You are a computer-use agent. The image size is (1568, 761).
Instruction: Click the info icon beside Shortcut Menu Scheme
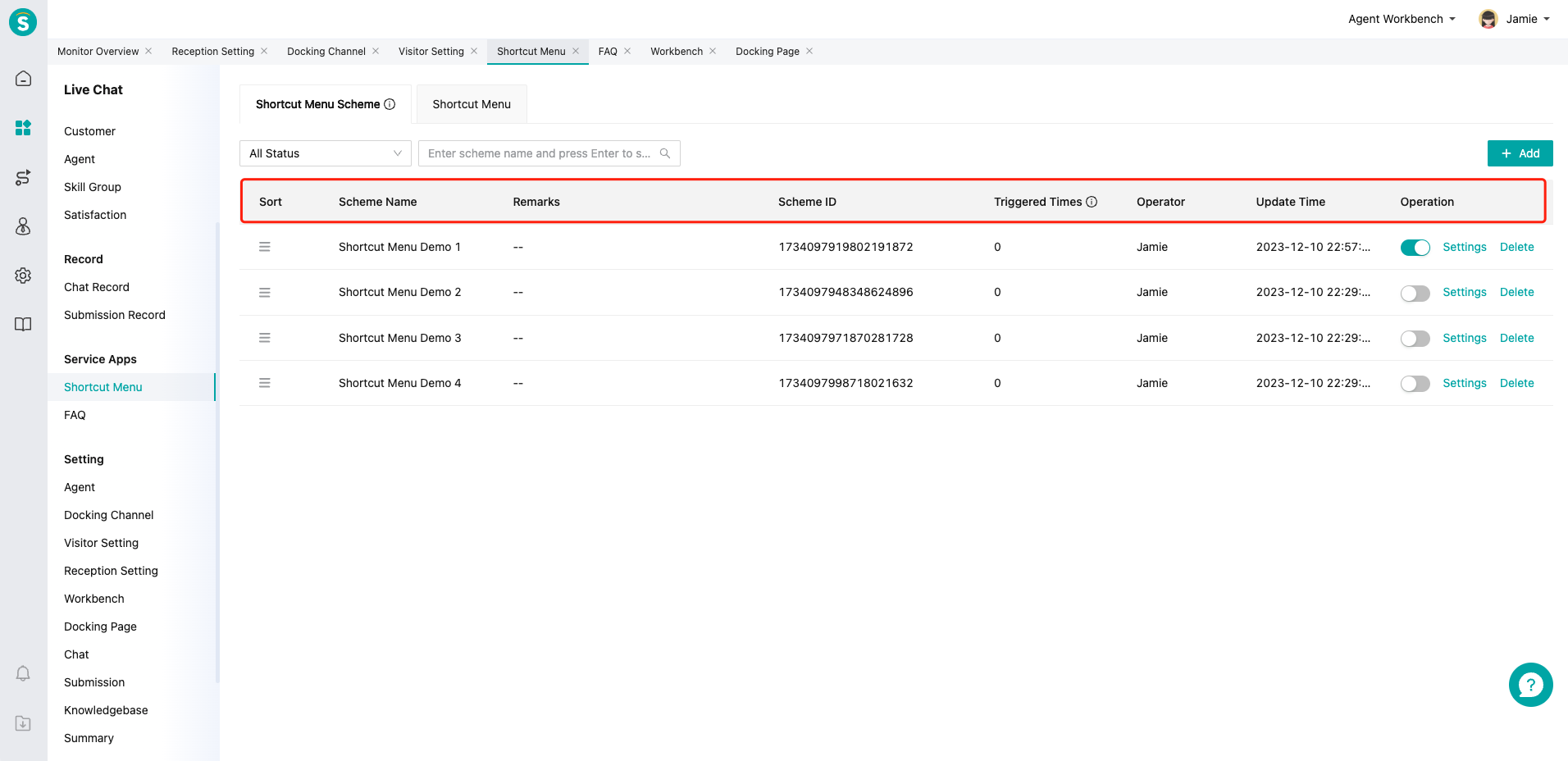(390, 104)
